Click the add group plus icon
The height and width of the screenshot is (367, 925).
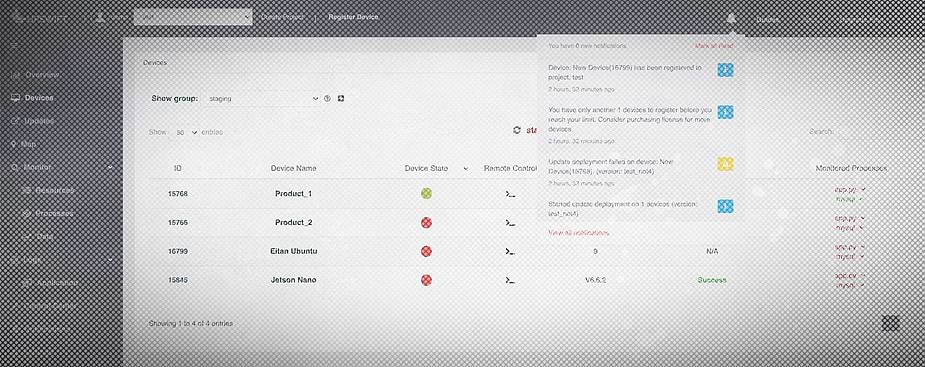click(x=341, y=99)
